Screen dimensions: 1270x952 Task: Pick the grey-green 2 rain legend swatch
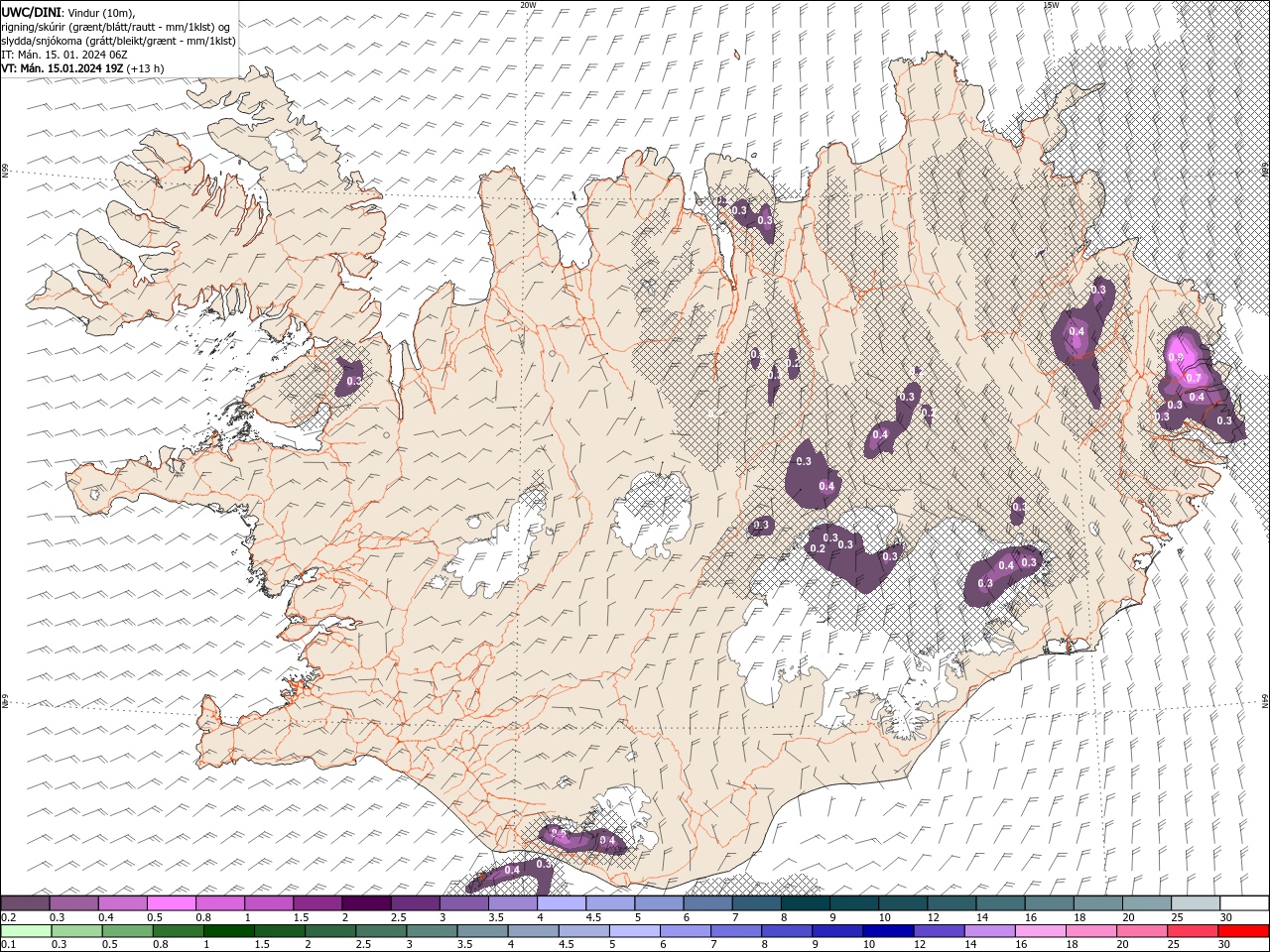coord(330,931)
